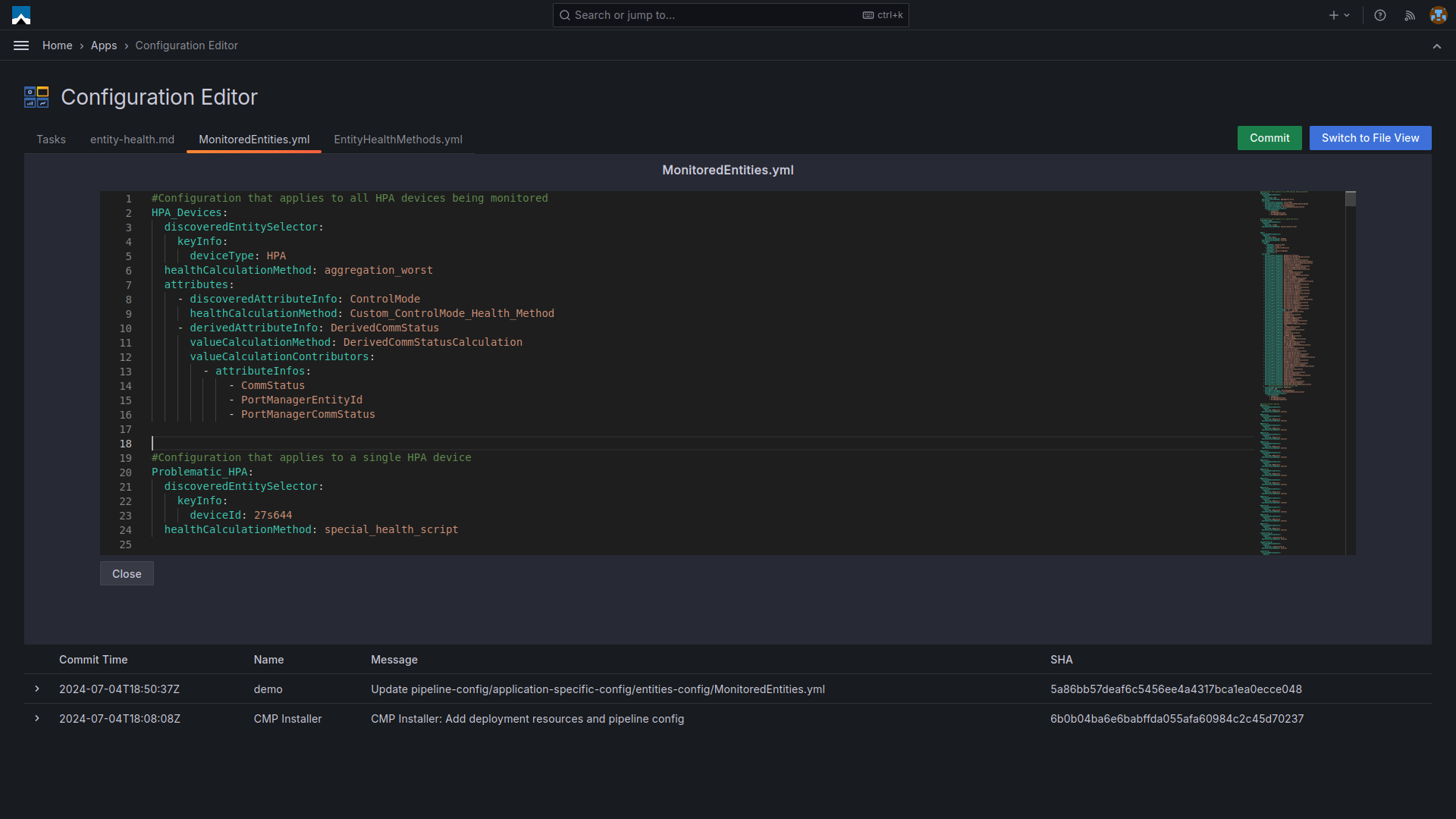Image resolution: width=1456 pixels, height=819 pixels.
Task: Expand the CMP Installer commit row
Action: (x=37, y=718)
